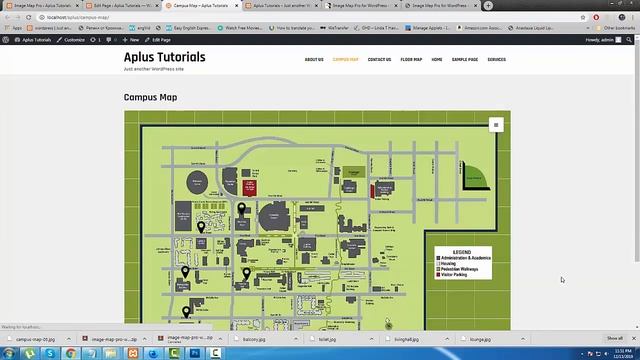Expand options for campus-map-05.jpg download
640x360 pixels.
[x=69, y=339]
